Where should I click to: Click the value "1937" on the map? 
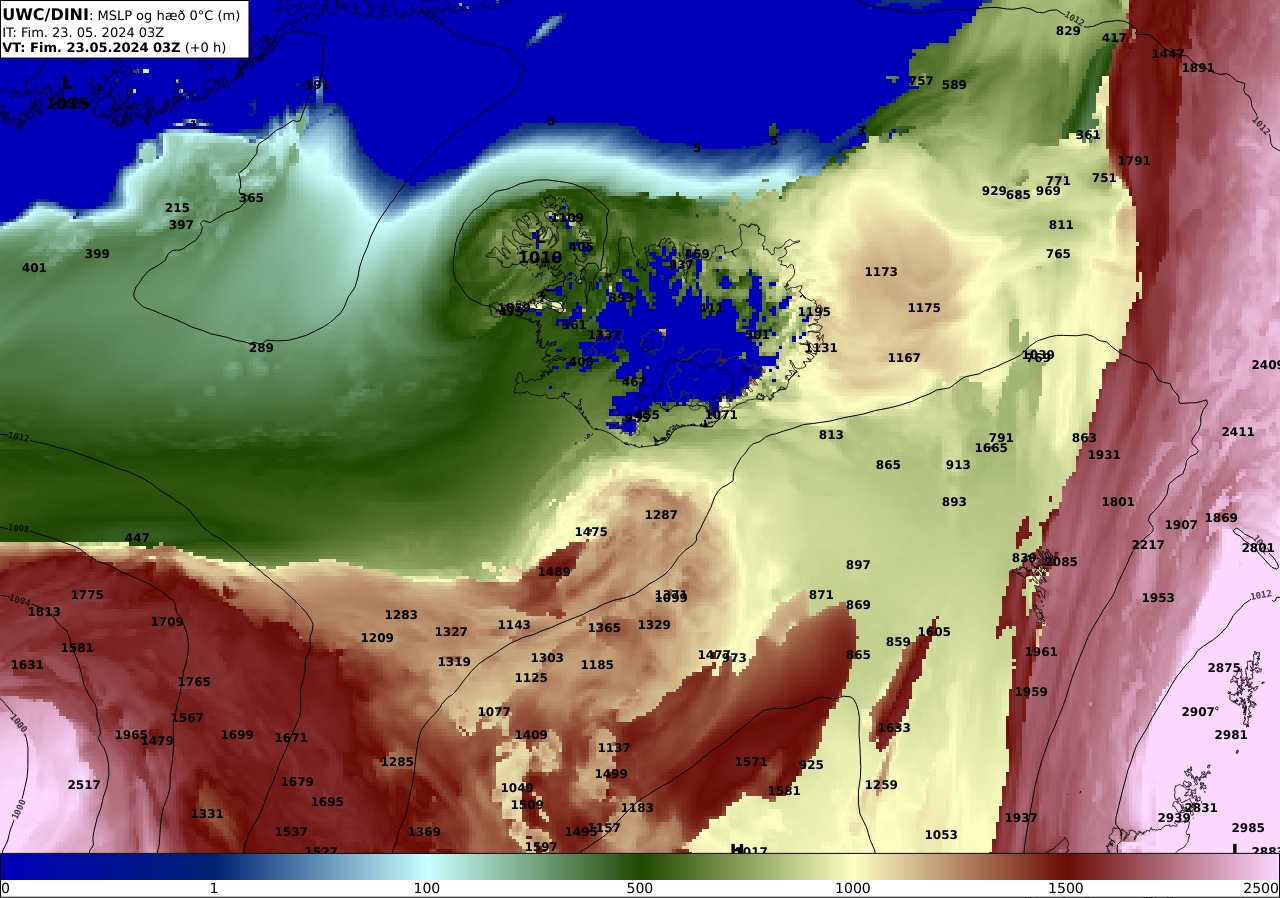pyautogui.click(x=1021, y=818)
